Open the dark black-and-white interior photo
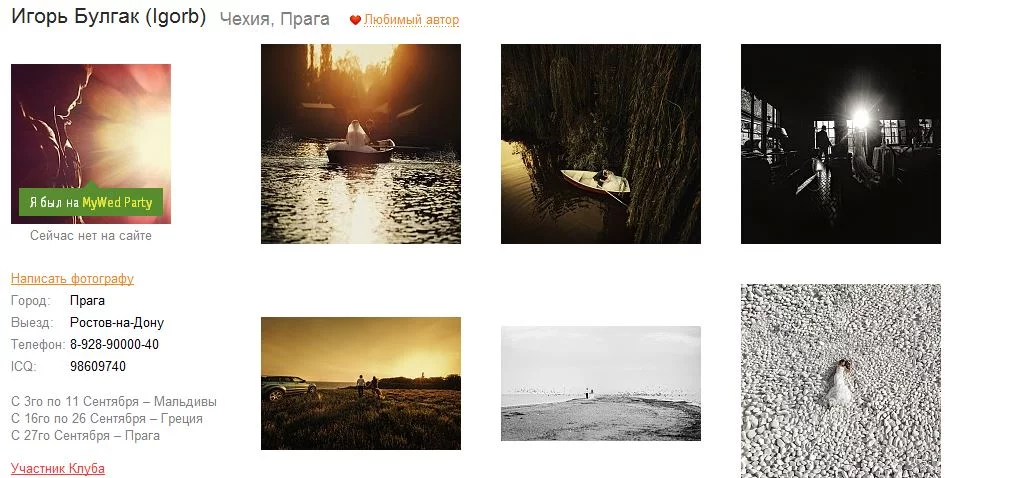Image resolution: width=1029 pixels, height=478 pixels. click(841, 144)
